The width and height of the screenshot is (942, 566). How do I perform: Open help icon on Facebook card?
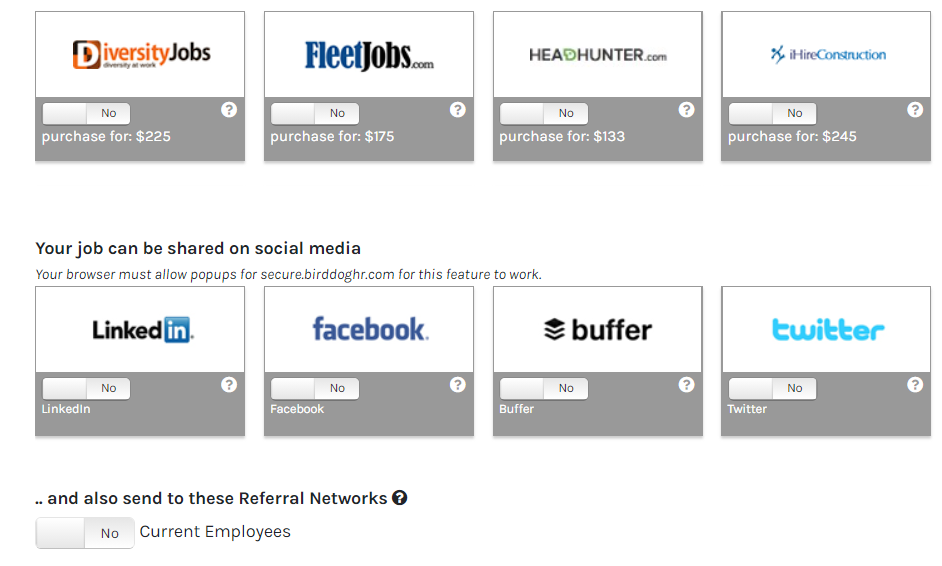[458, 385]
